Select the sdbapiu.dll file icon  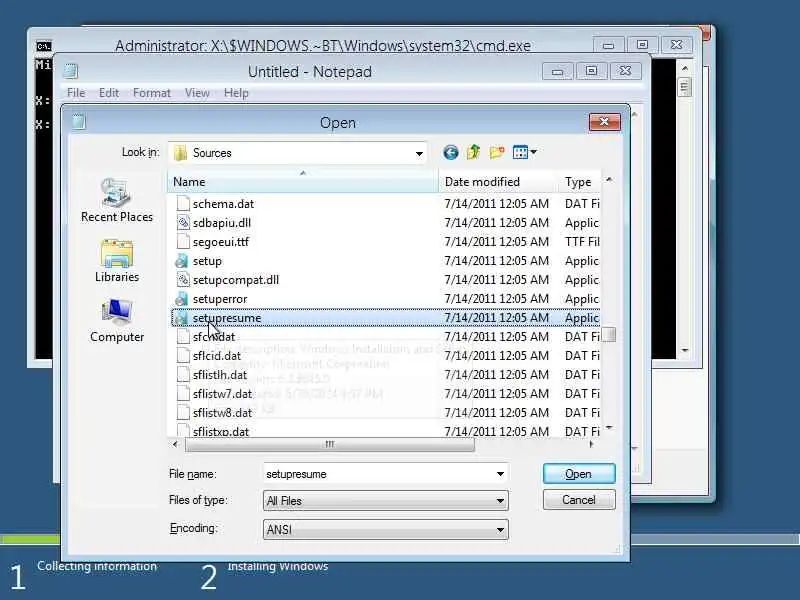click(x=183, y=222)
